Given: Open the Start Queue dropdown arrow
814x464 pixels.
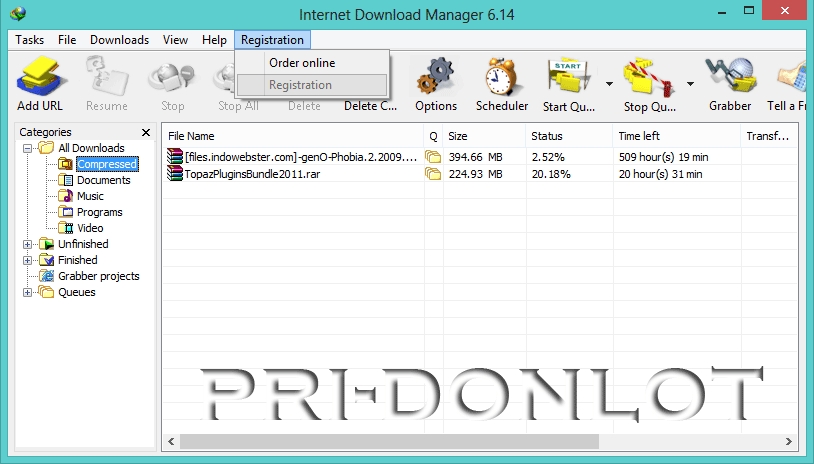Looking at the screenshot, I should (x=609, y=84).
